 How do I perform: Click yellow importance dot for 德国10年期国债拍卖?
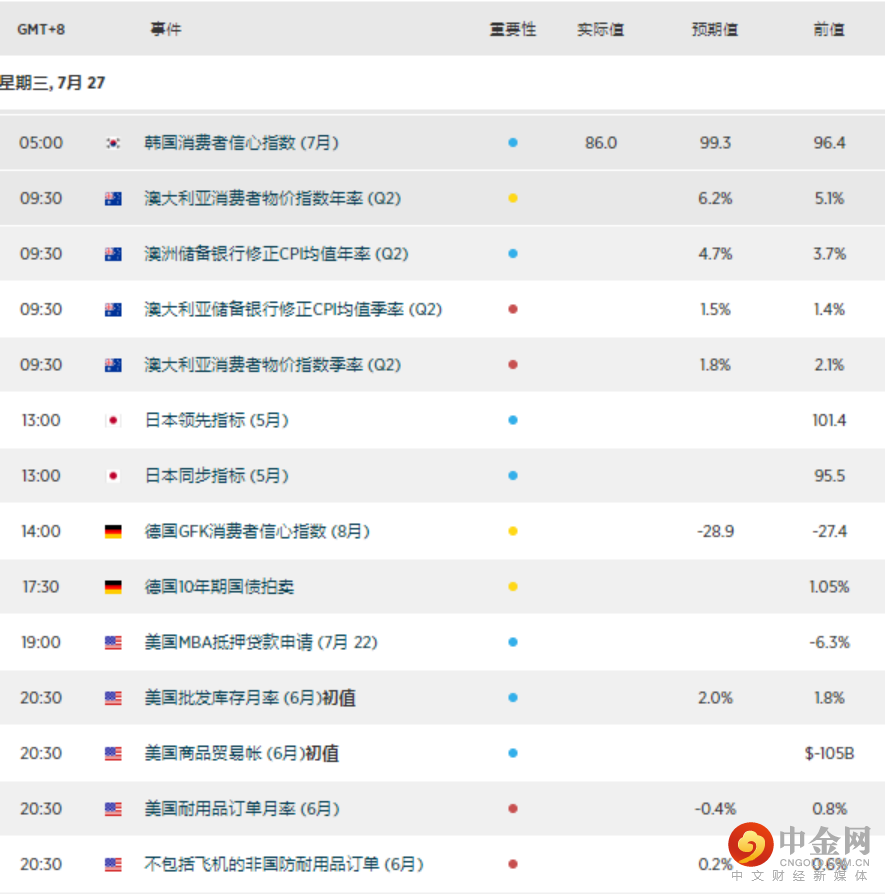point(513,586)
